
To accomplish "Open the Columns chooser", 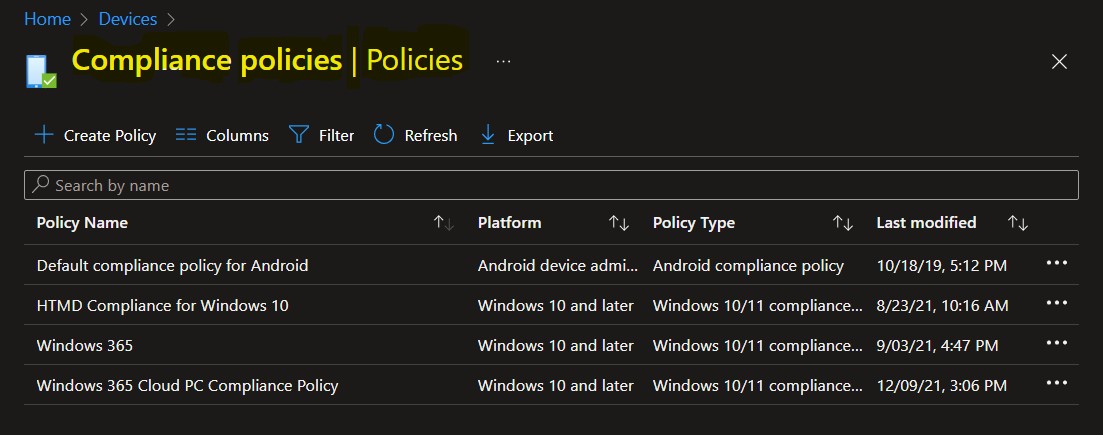I will pos(222,135).
